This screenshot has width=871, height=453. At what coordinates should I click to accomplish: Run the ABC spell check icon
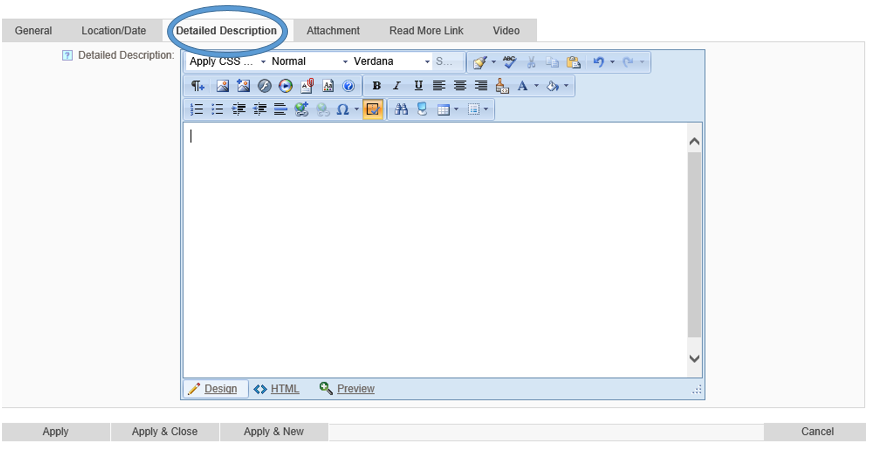click(509, 62)
